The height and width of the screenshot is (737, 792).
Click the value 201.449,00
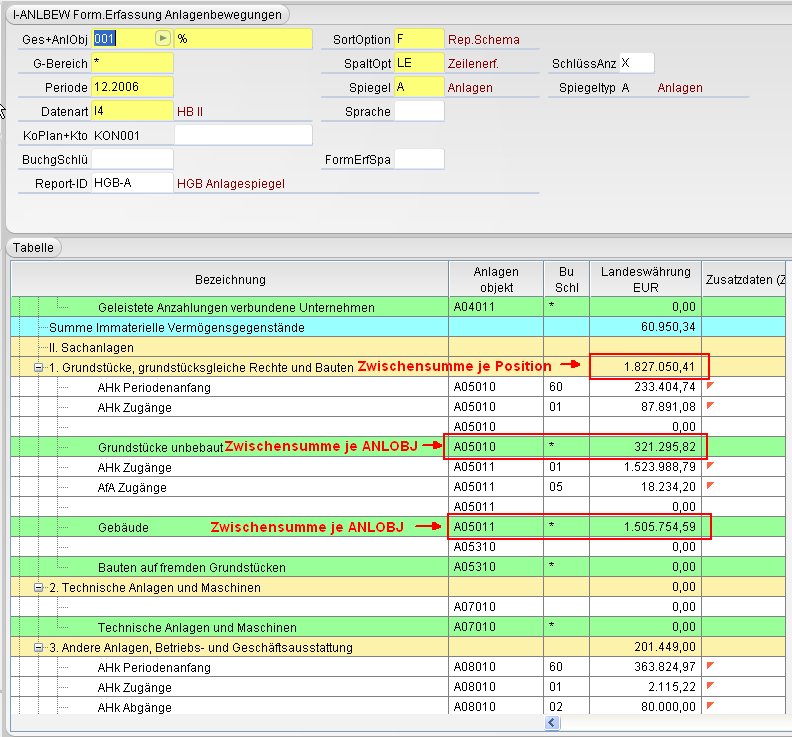(665, 647)
